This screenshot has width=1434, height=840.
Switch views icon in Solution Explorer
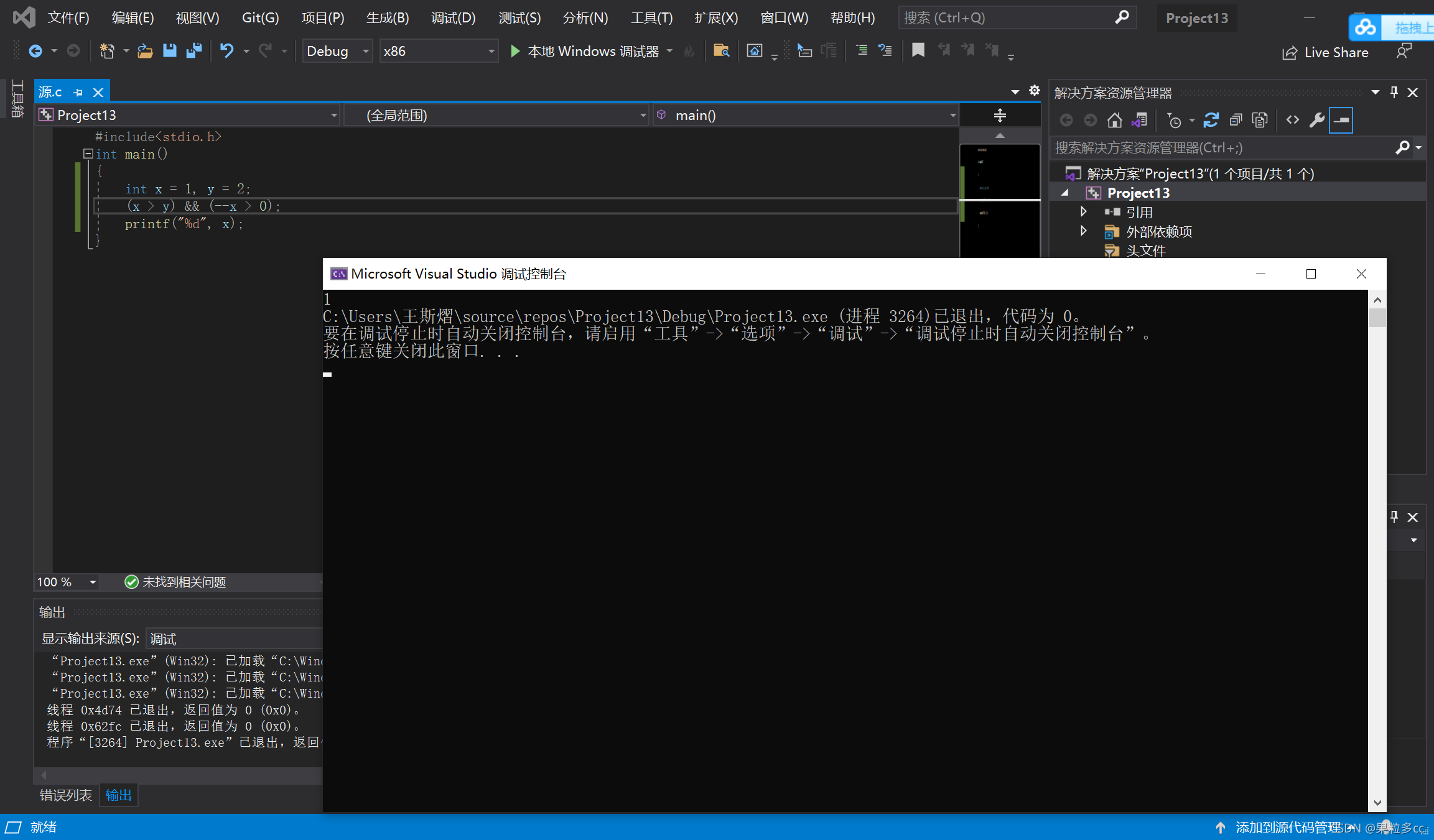(x=1139, y=120)
